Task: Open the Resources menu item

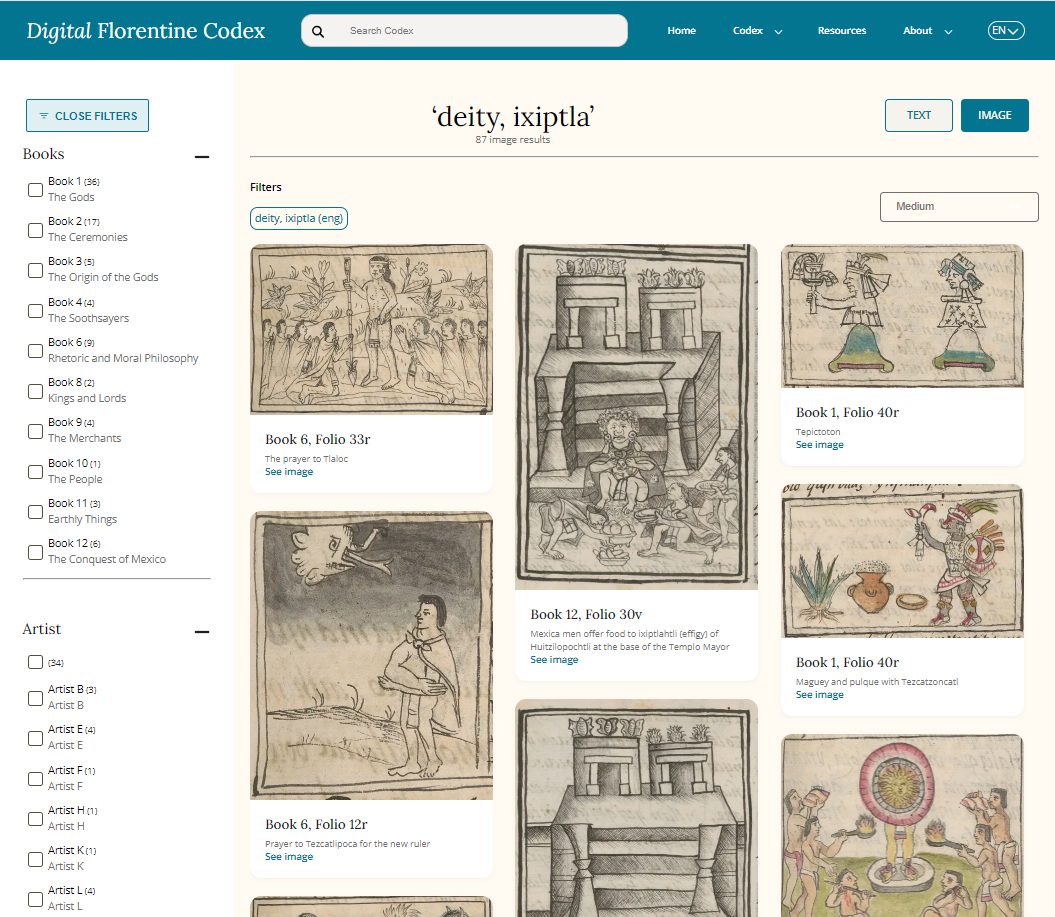Action: coord(842,31)
